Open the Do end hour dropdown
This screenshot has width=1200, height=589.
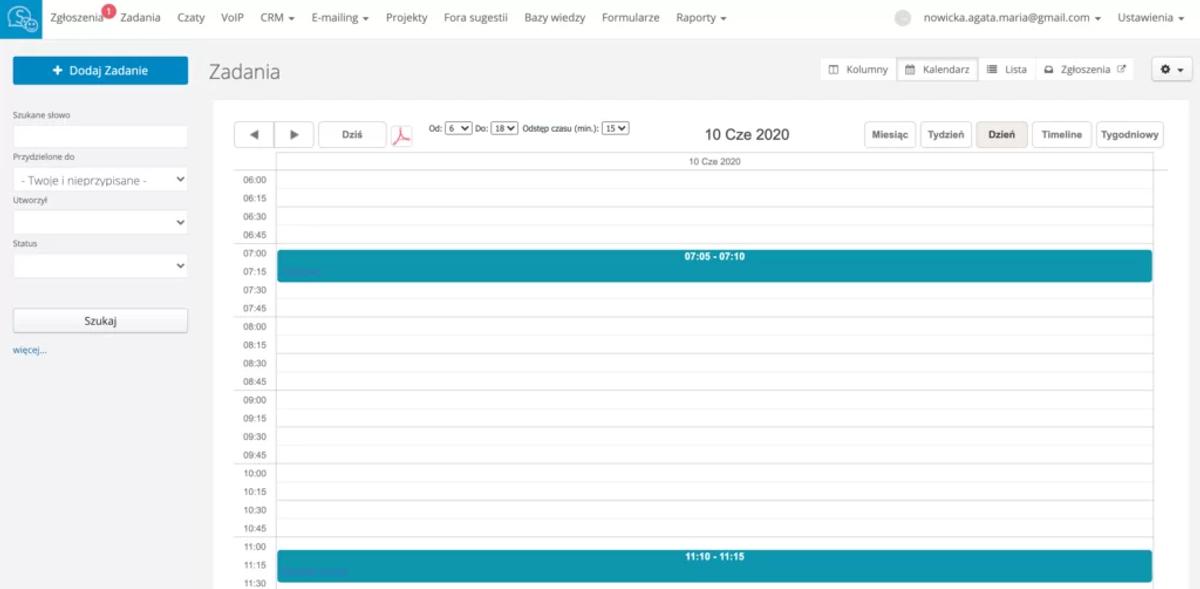[504, 128]
